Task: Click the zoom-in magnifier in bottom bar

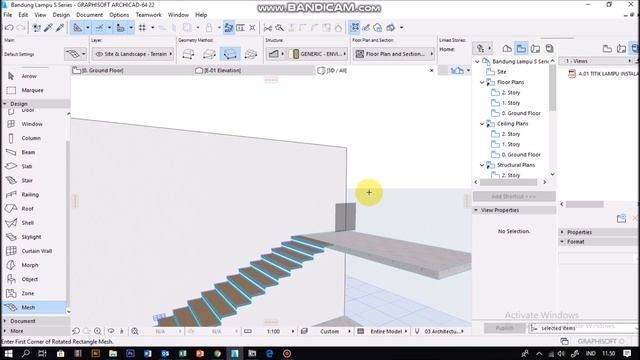Action: click(98, 331)
